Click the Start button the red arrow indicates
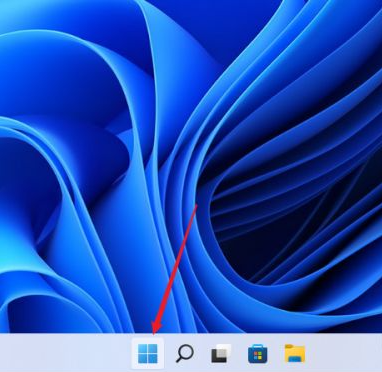Viewport: 382px width, 372px height. click(x=148, y=353)
